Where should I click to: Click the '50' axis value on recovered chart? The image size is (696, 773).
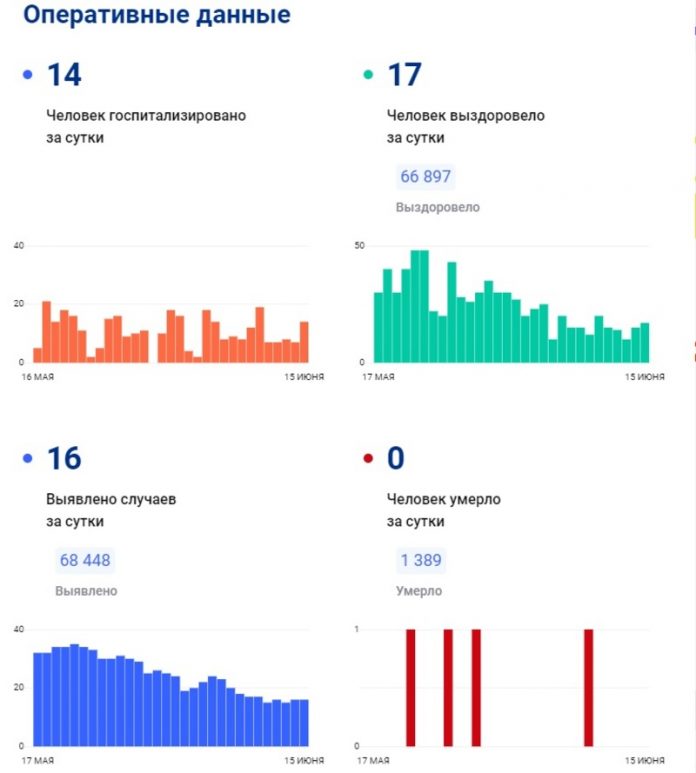pos(359,246)
